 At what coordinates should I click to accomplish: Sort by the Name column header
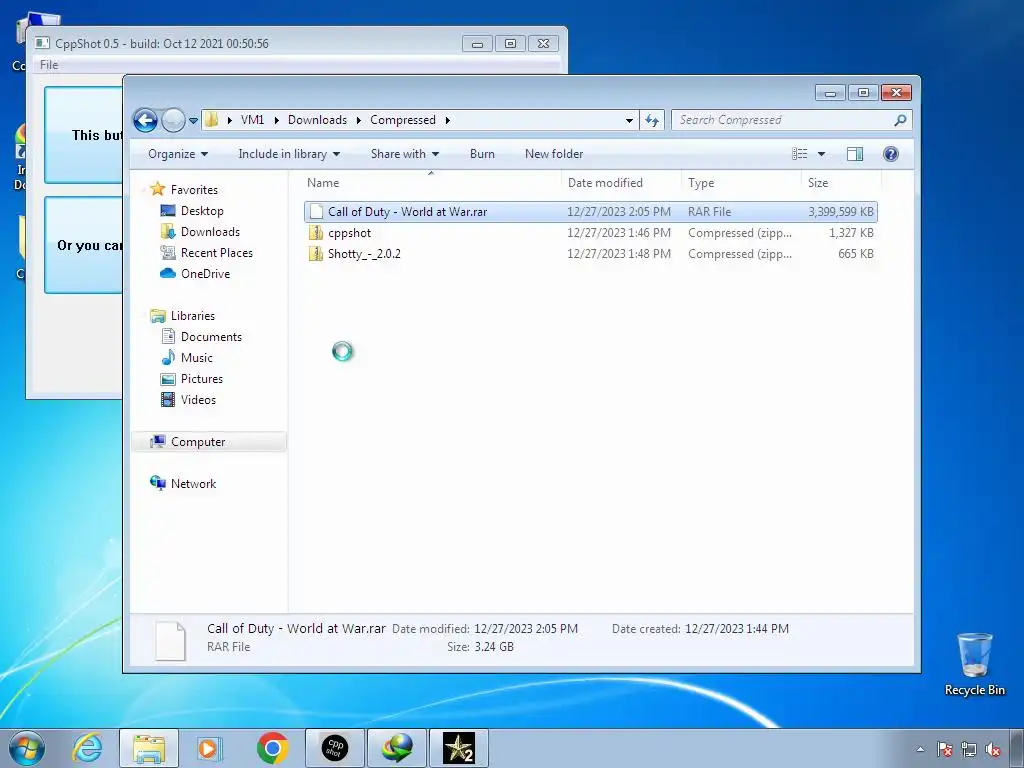[431, 183]
